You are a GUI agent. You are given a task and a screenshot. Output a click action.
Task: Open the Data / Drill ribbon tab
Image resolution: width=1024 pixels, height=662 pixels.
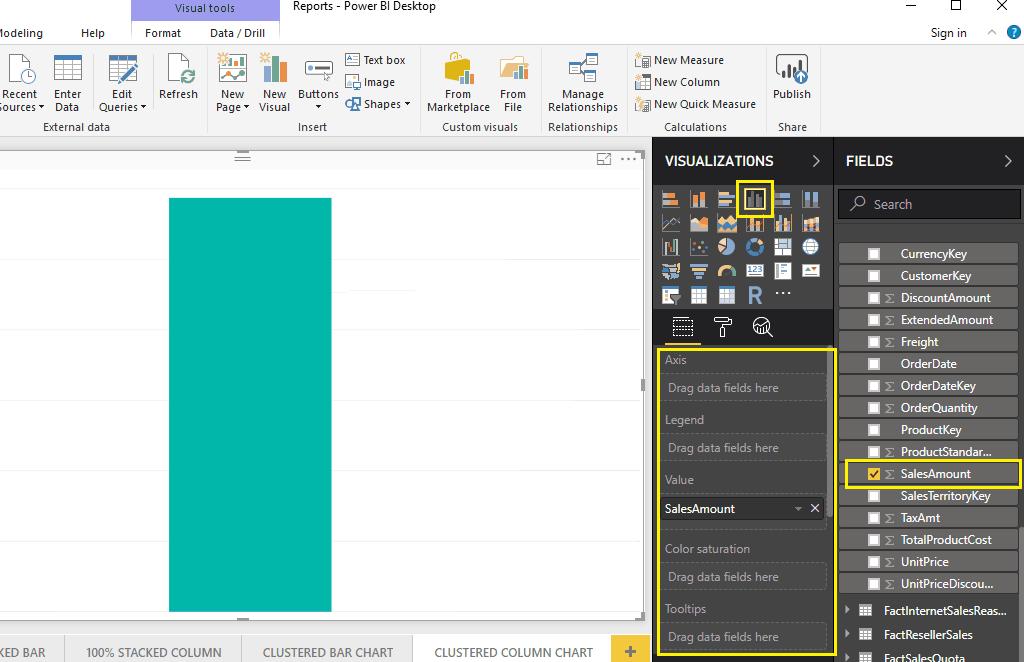coord(237,33)
